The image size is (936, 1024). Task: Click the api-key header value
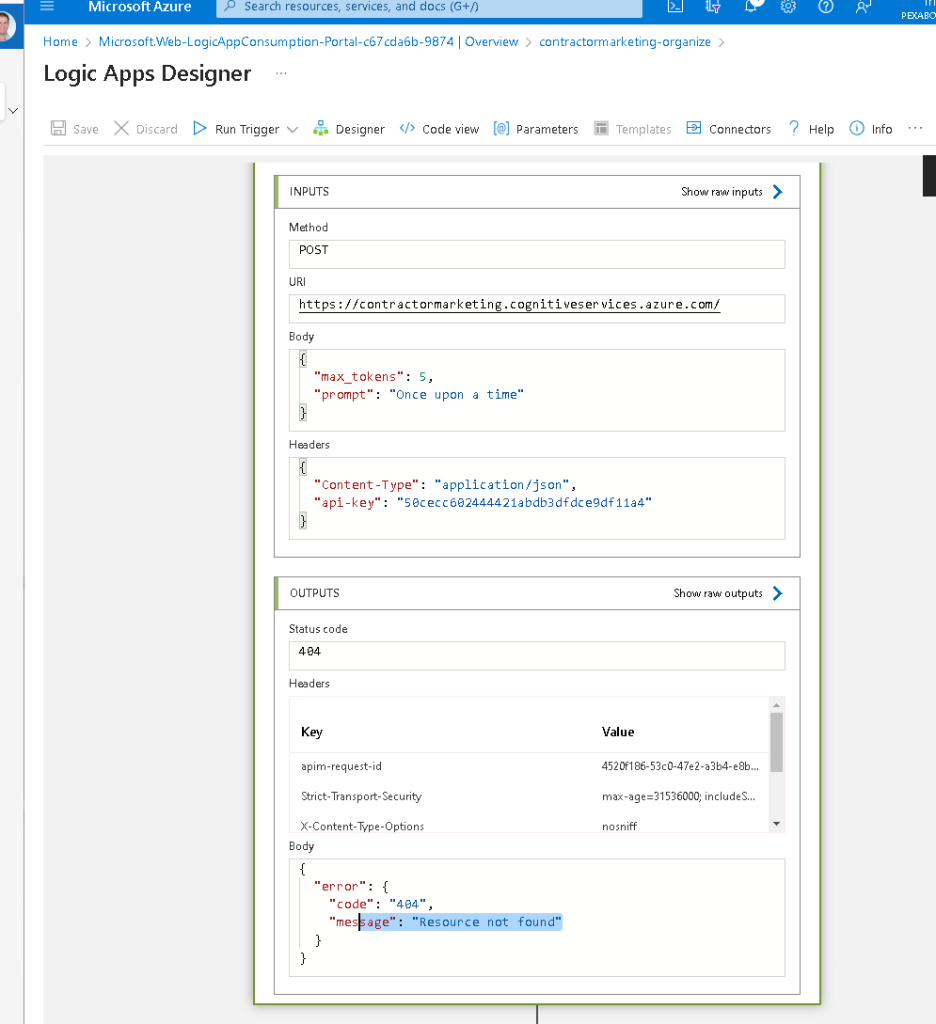524,503
